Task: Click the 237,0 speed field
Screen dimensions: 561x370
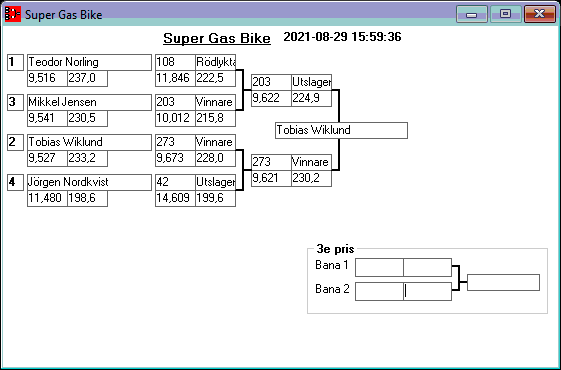Action: coord(87,78)
